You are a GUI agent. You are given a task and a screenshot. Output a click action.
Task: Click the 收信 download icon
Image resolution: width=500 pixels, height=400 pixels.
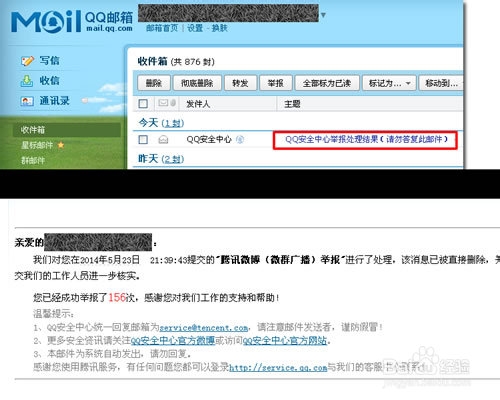pyautogui.click(x=27, y=81)
